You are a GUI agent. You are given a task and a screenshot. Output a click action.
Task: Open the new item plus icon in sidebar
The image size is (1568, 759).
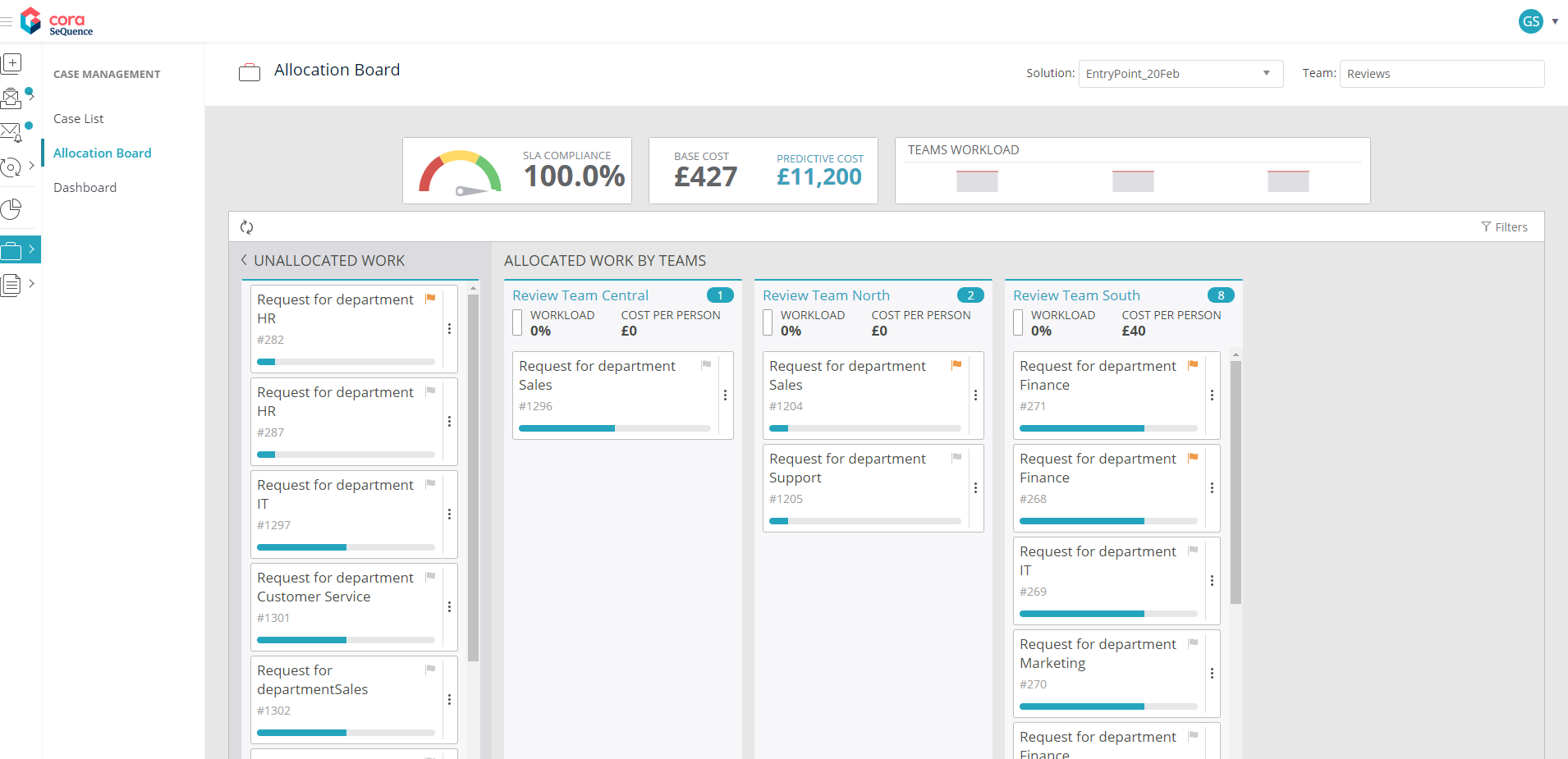click(x=11, y=63)
